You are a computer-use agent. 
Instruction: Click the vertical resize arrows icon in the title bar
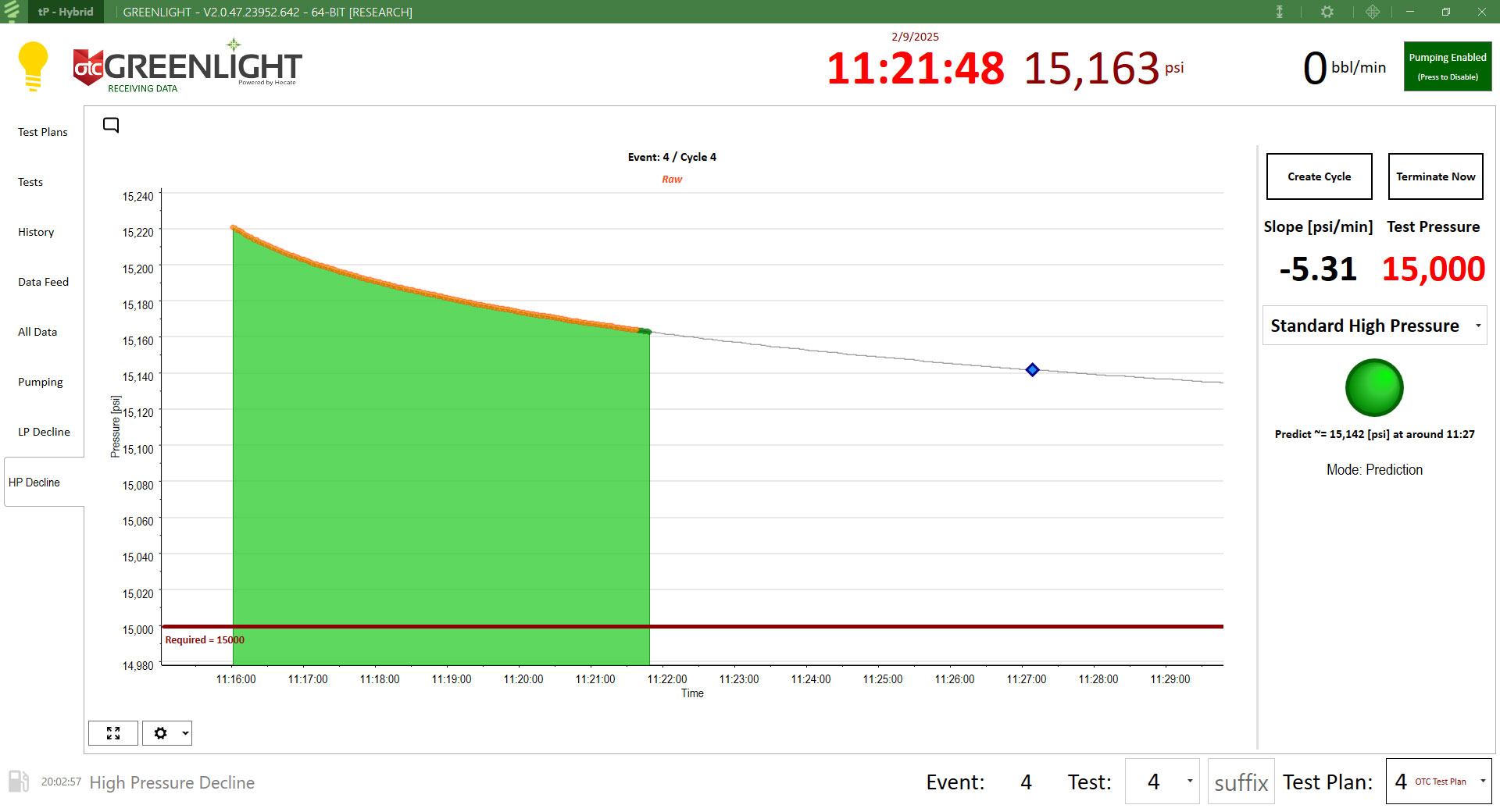click(1280, 12)
